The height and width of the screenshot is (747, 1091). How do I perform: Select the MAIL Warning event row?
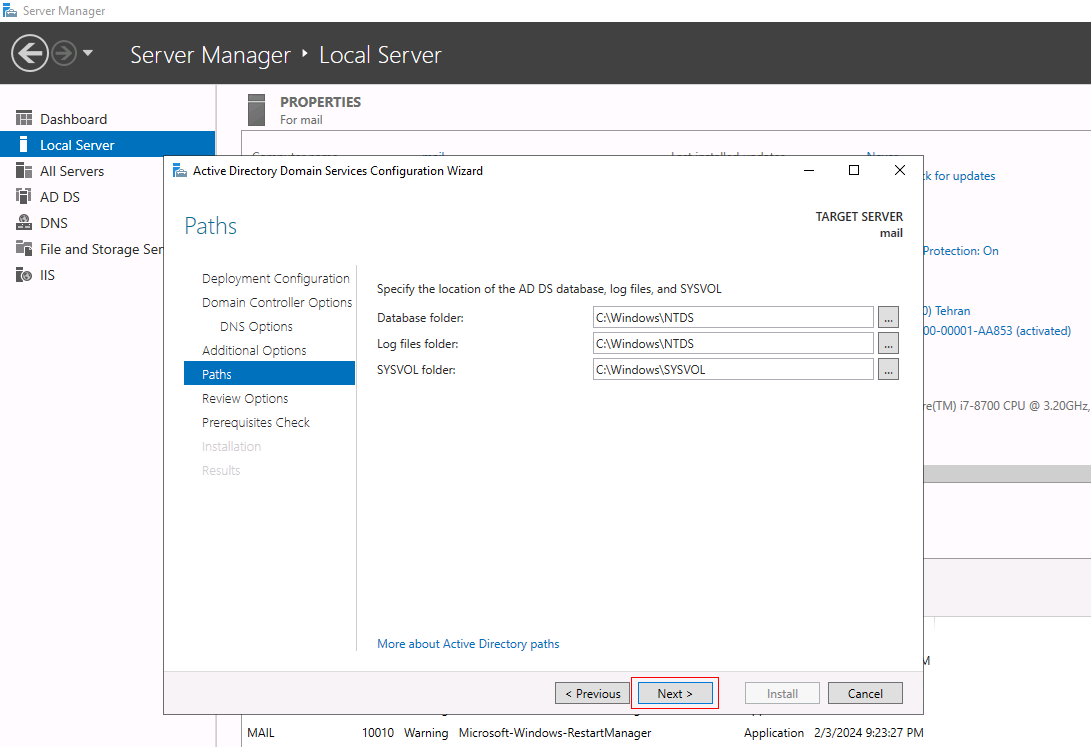pyautogui.click(x=584, y=732)
